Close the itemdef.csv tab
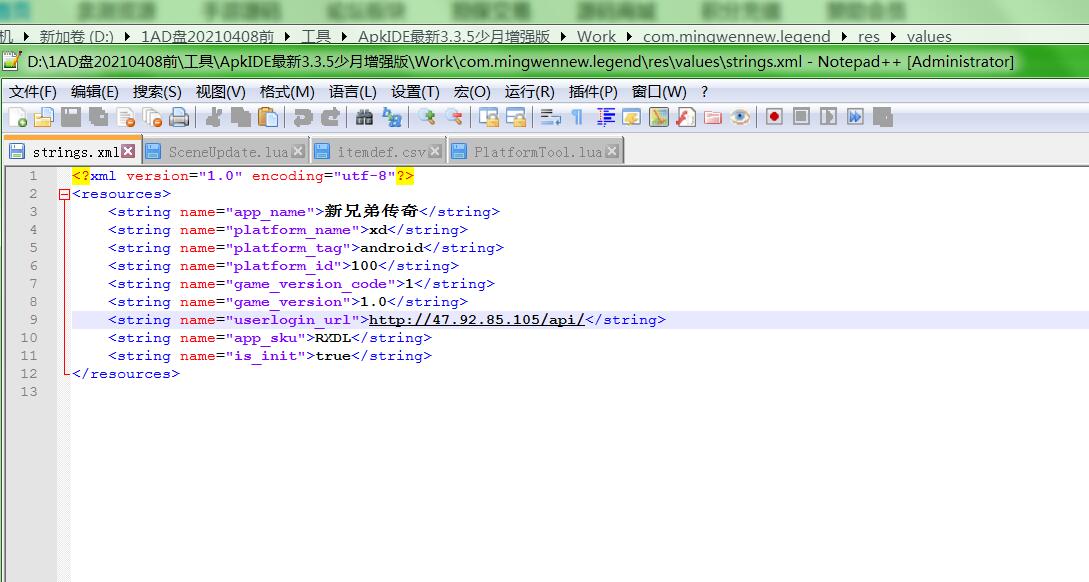The image size is (1089, 582). click(436, 152)
